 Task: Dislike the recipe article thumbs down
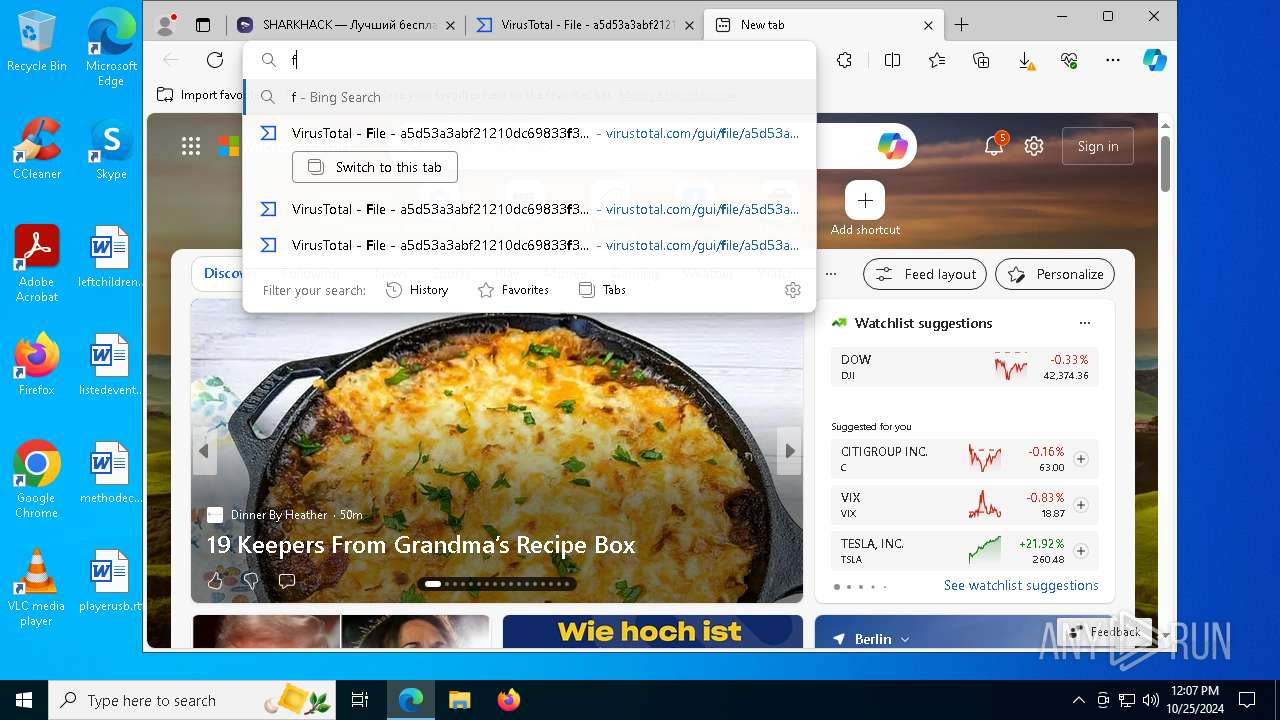pyautogui.click(x=251, y=581)
